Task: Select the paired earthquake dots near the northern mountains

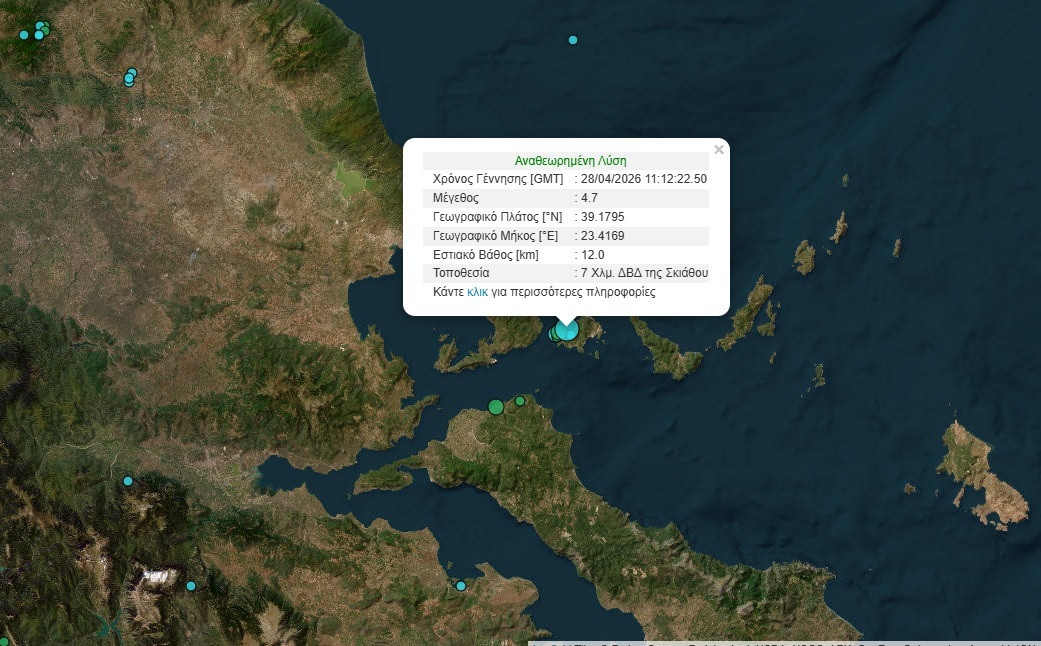Action: [130, 78]
